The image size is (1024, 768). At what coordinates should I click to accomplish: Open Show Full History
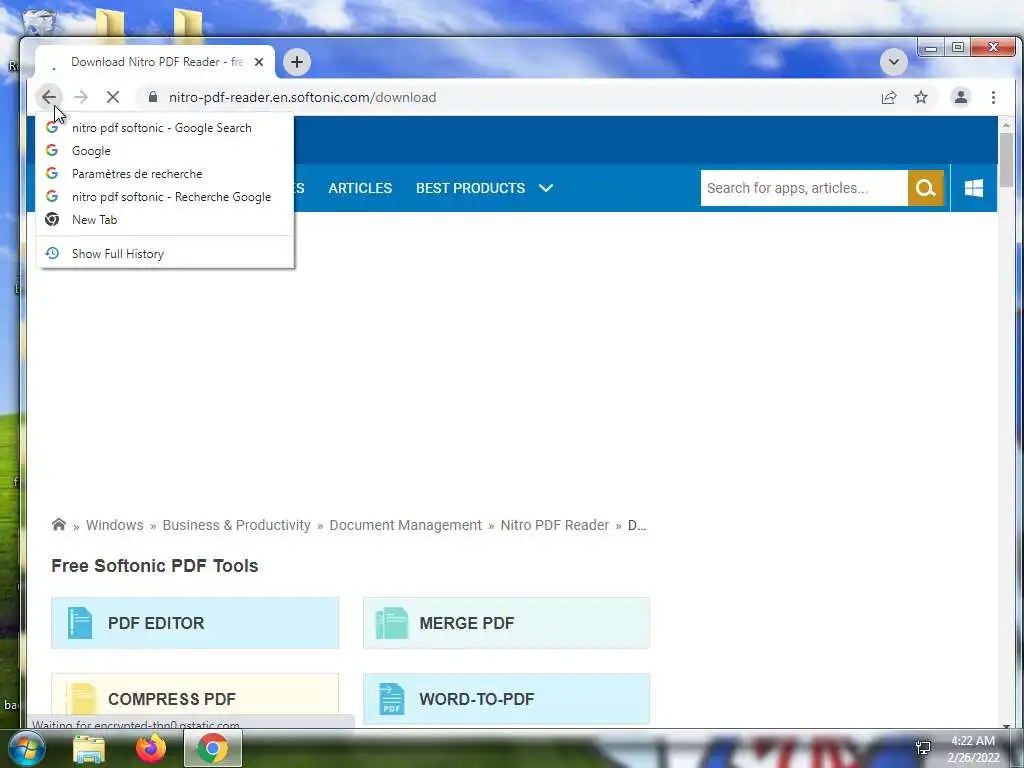(x=165, y=253)
